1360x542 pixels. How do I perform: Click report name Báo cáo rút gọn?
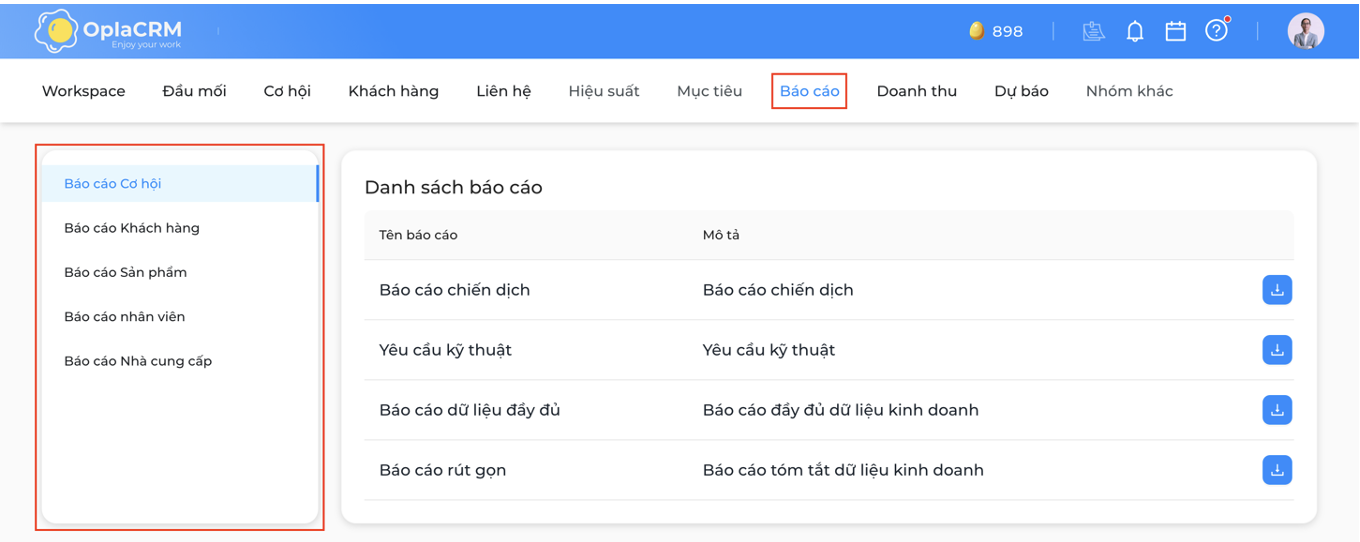443,470
